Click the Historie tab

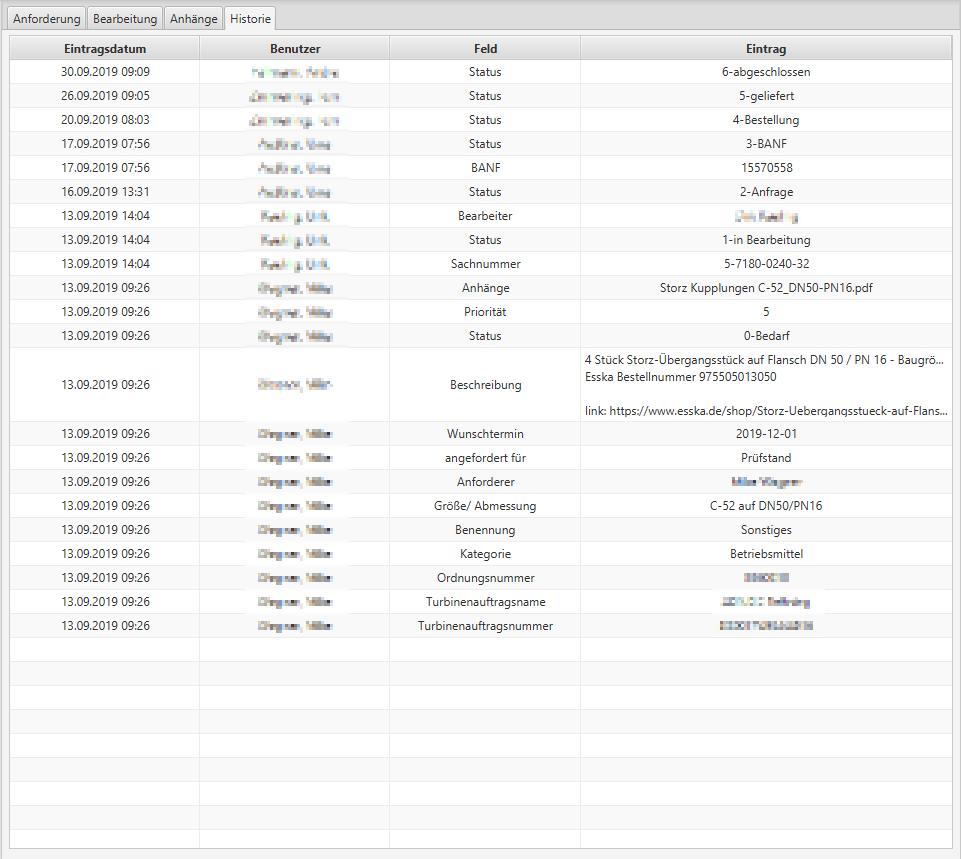coord(250,19)
